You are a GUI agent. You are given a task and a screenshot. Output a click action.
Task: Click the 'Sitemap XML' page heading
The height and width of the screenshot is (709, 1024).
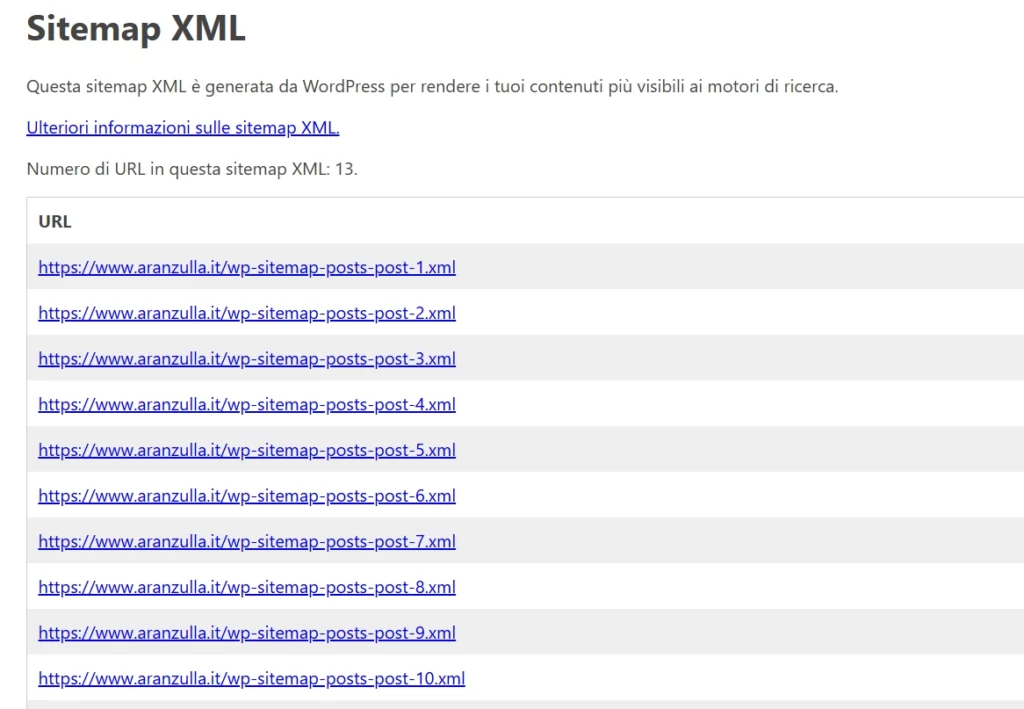click(136, 28)
